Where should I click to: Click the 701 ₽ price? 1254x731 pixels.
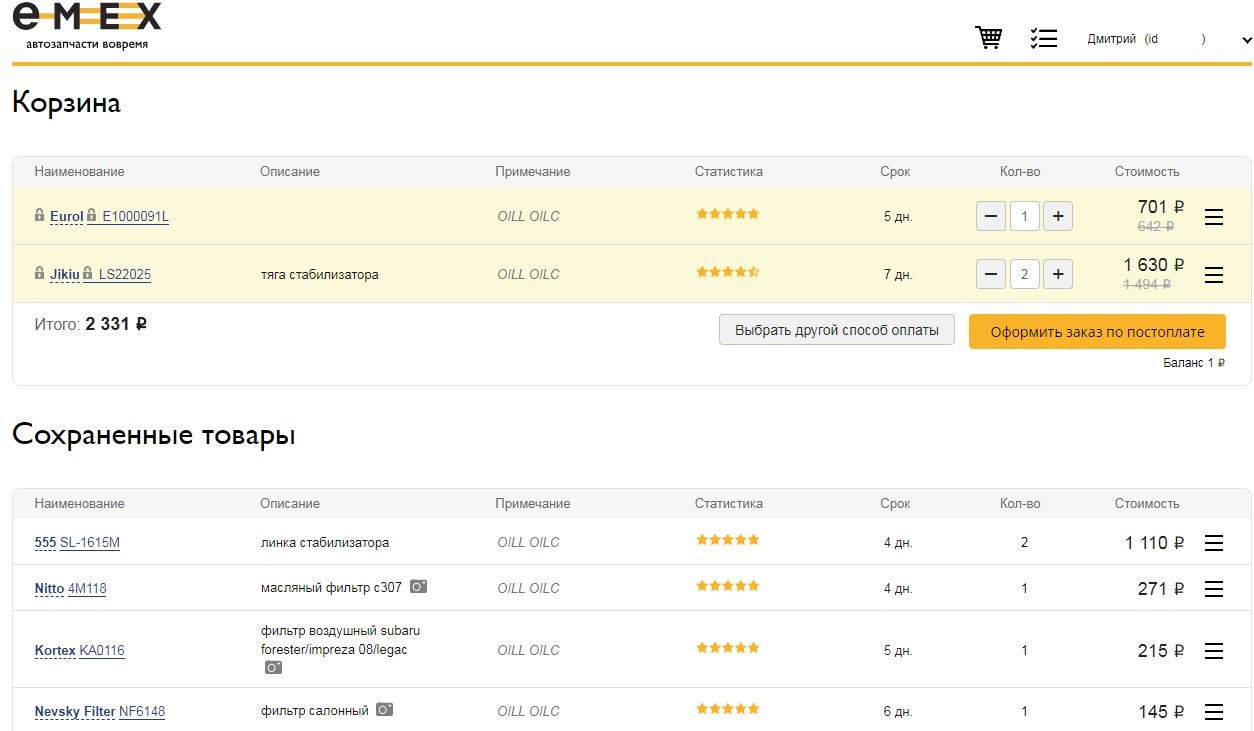(x=1161, y=207)
